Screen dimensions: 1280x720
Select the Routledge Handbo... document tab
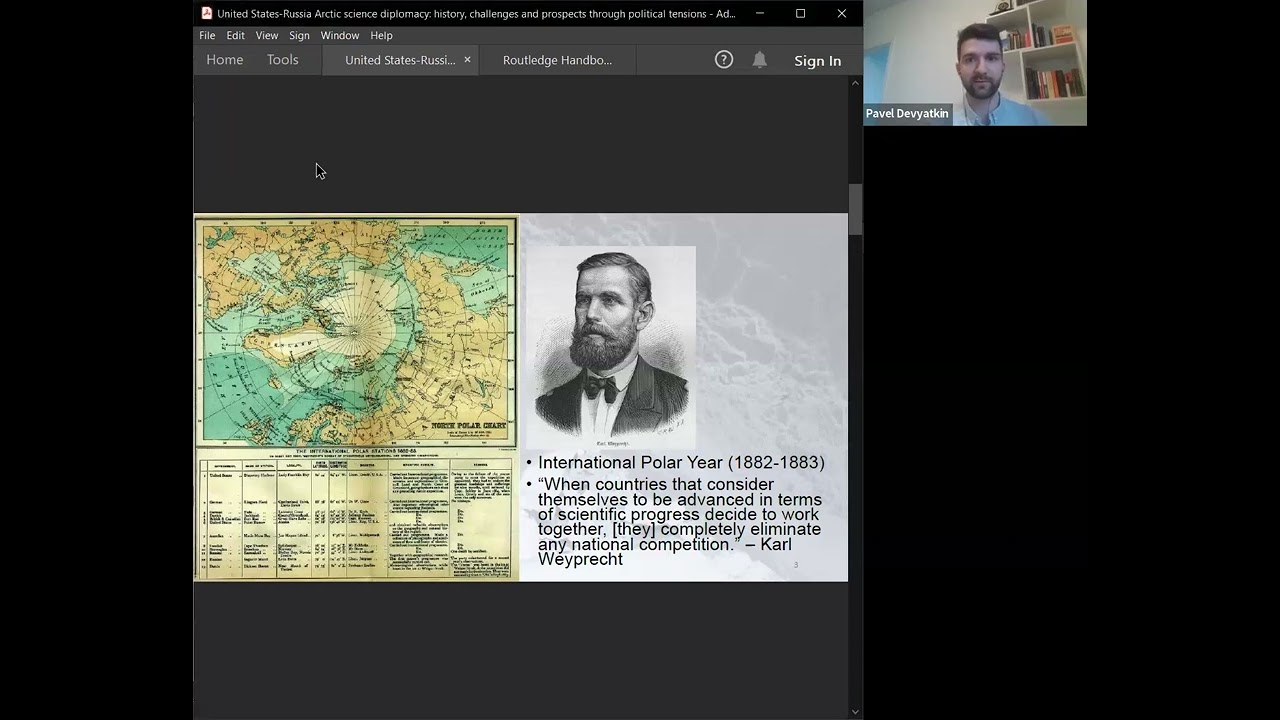point(557,60)
